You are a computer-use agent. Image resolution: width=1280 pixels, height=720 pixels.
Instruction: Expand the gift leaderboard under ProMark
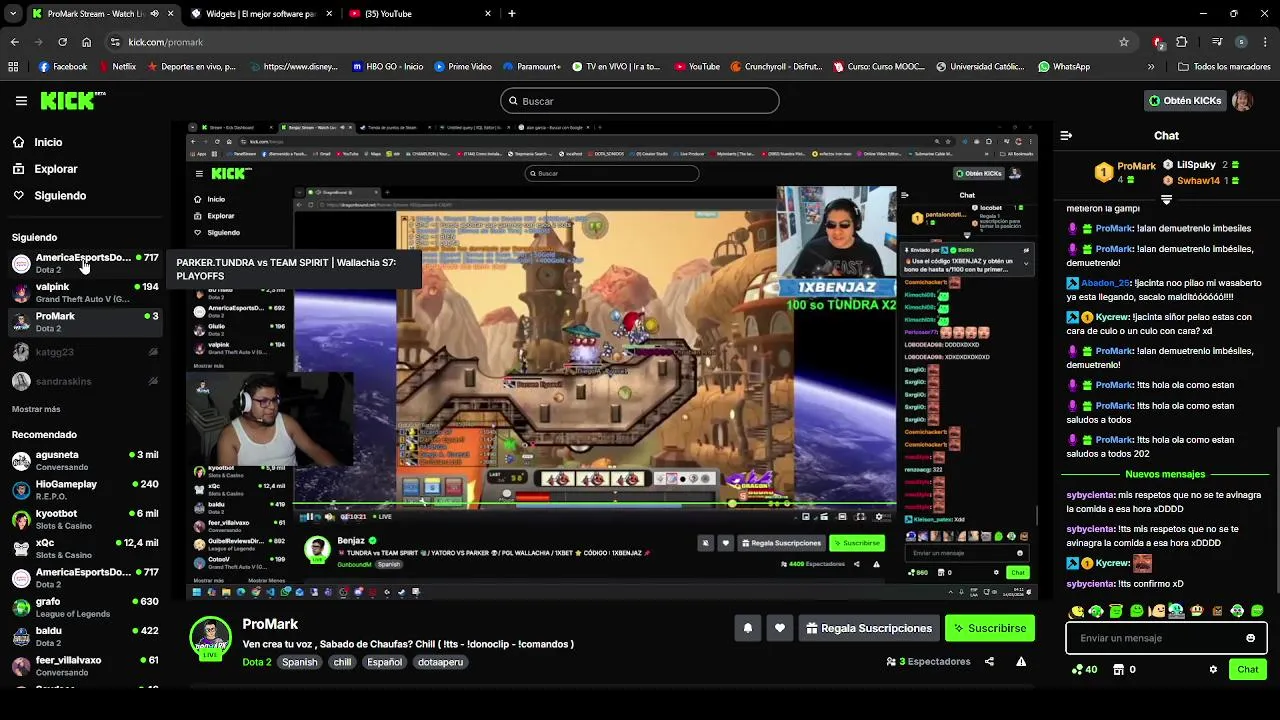point(1166,199)
